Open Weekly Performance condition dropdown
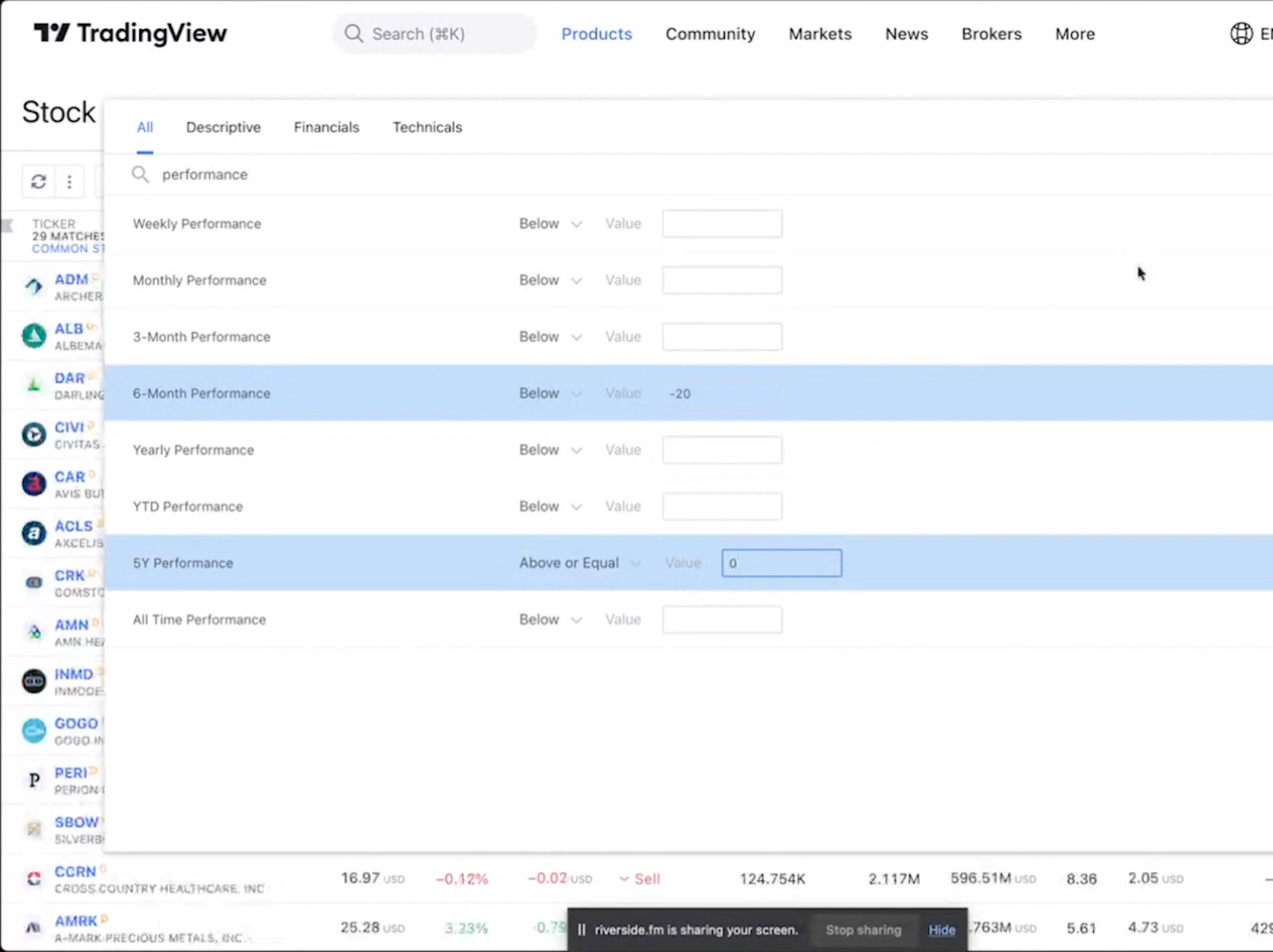This screenshot has width=1273, height=952. coord(550,224)
